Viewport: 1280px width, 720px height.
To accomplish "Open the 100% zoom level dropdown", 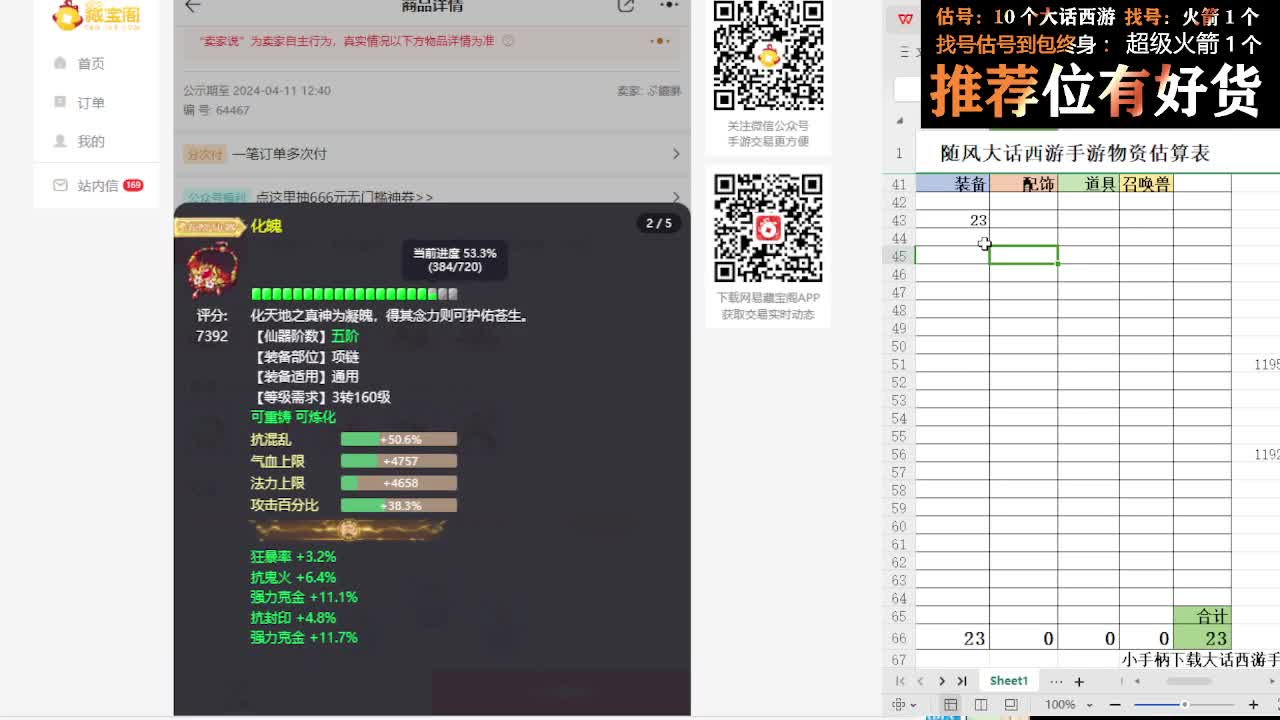I will tap(1070, 703).
